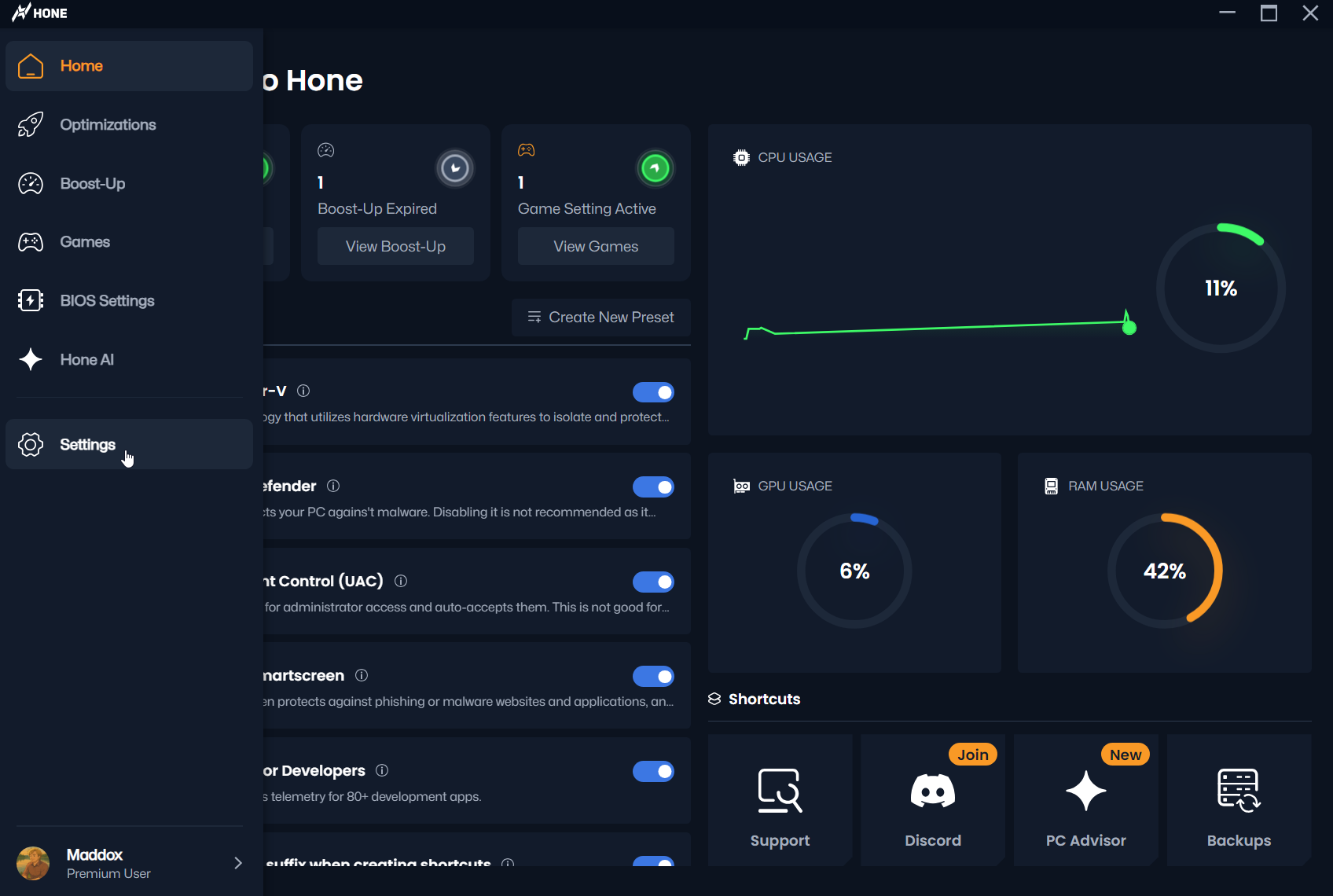Click the View Boost-Up button
Viewport: 1333px width, 896px height.
395,246
